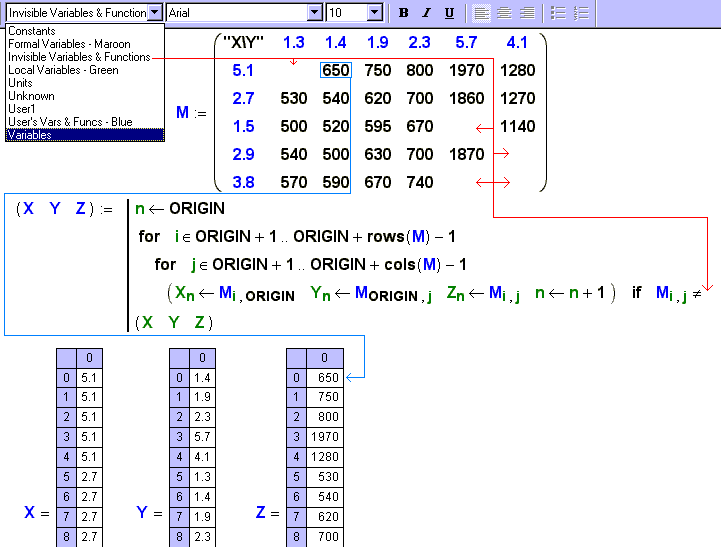The height and width of the screenshot is (547, 721).
Task: Select Local Variables - Green style
Action: (85, 70)
